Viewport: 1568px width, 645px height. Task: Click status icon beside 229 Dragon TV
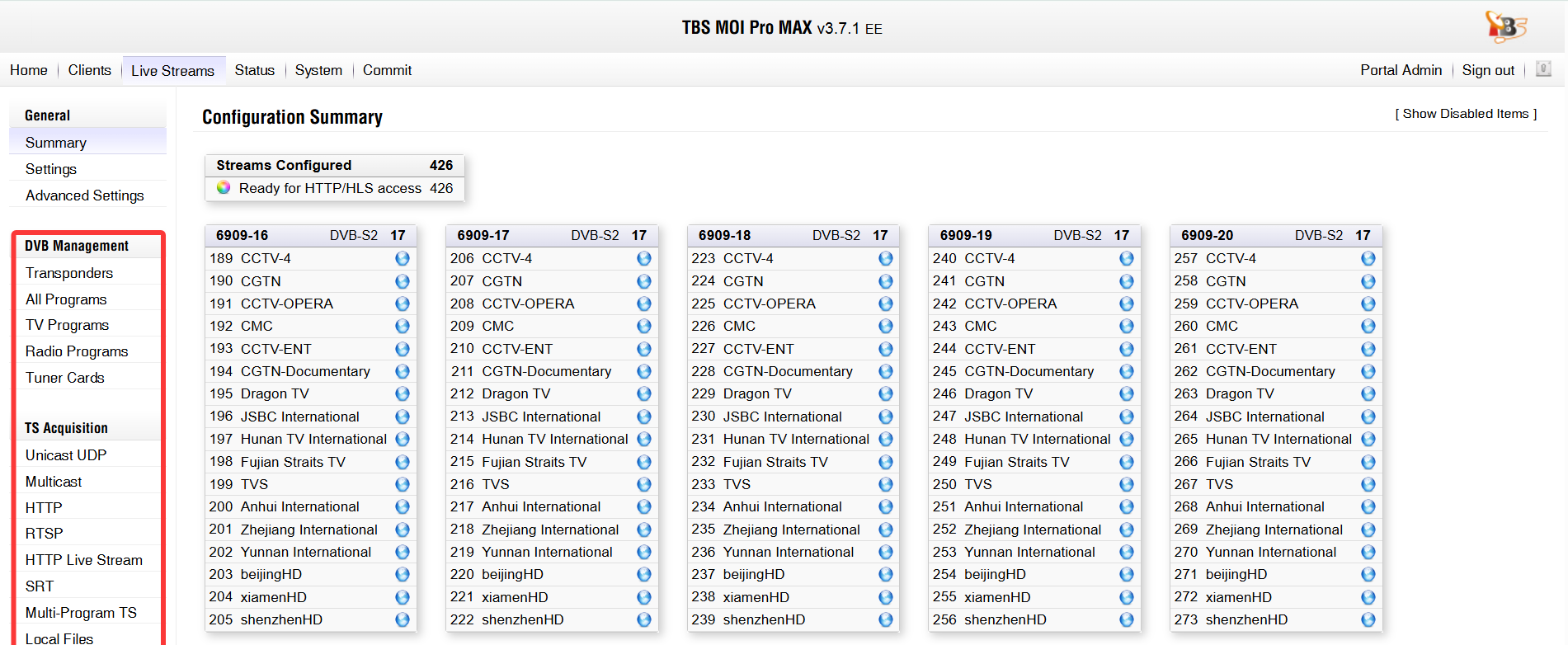coord(885,394)
